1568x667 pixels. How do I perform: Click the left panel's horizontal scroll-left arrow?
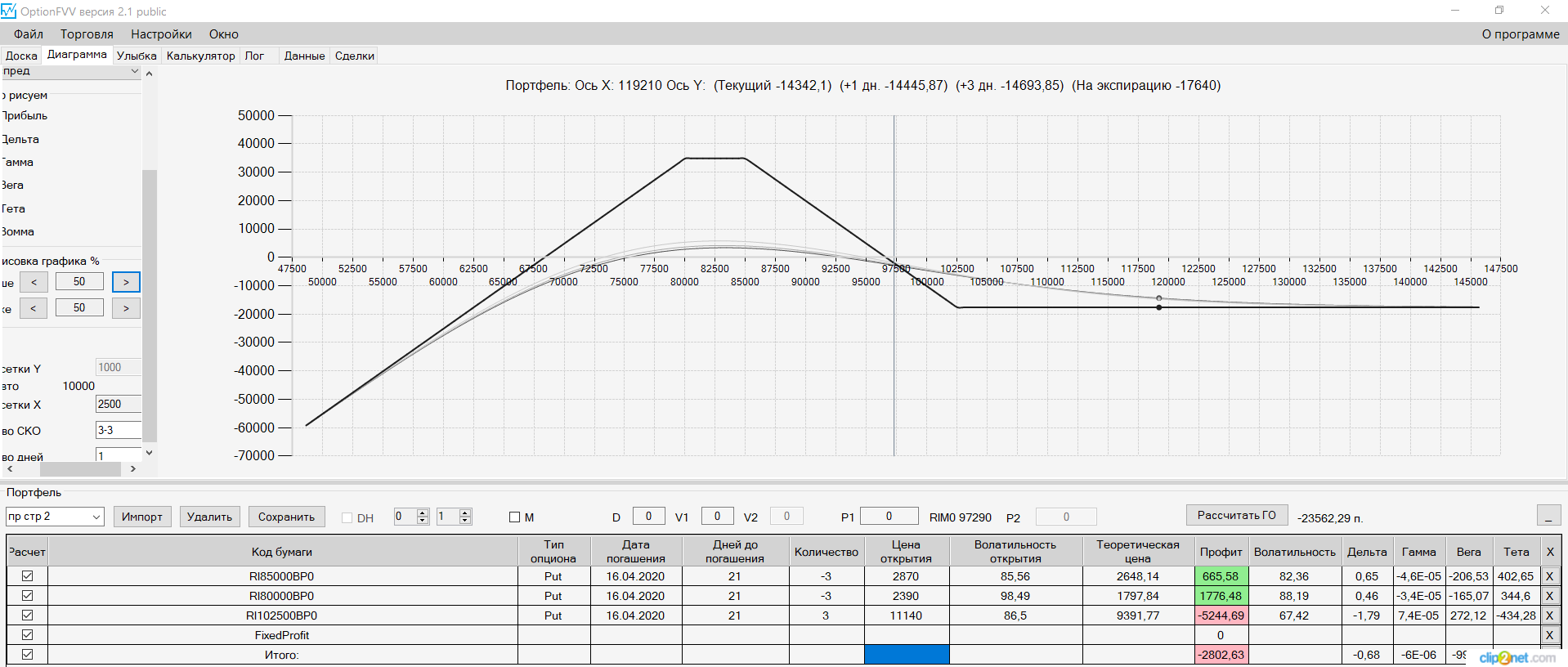pyautogui.click(x=10, y=469)
